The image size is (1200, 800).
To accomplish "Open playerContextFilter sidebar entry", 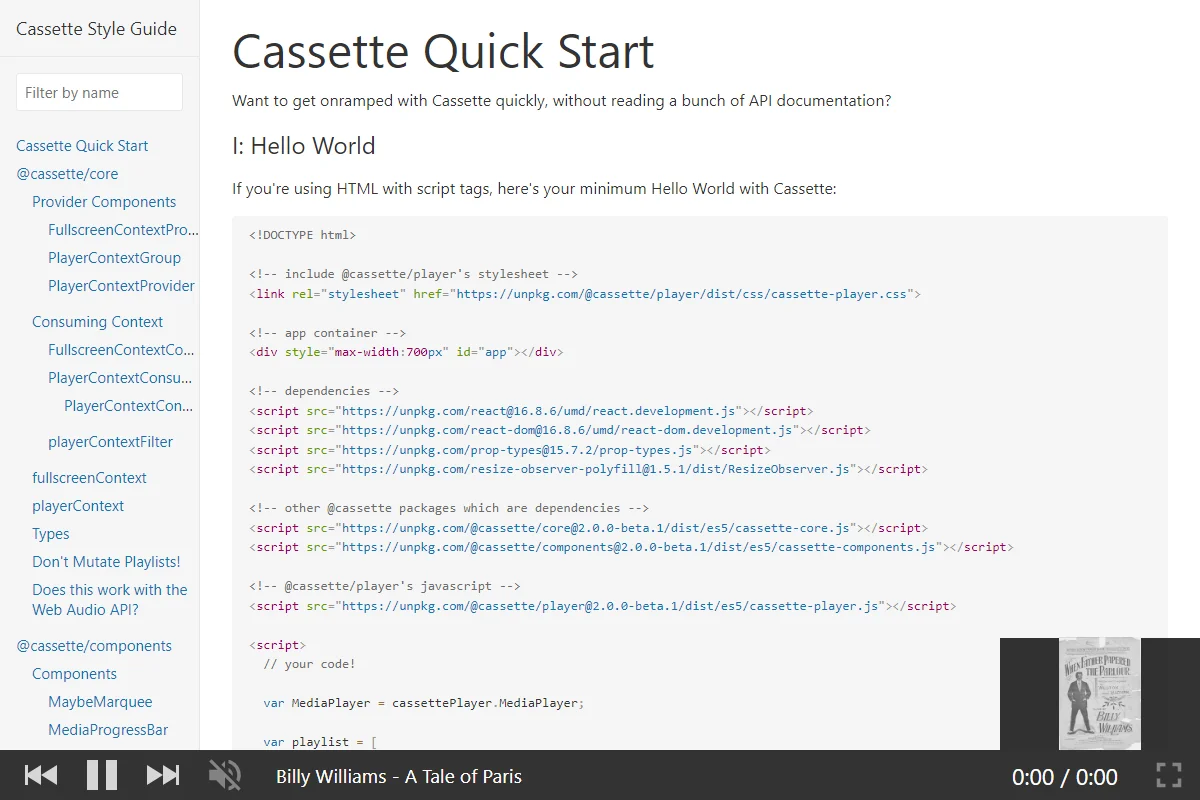I will point(110,441).
